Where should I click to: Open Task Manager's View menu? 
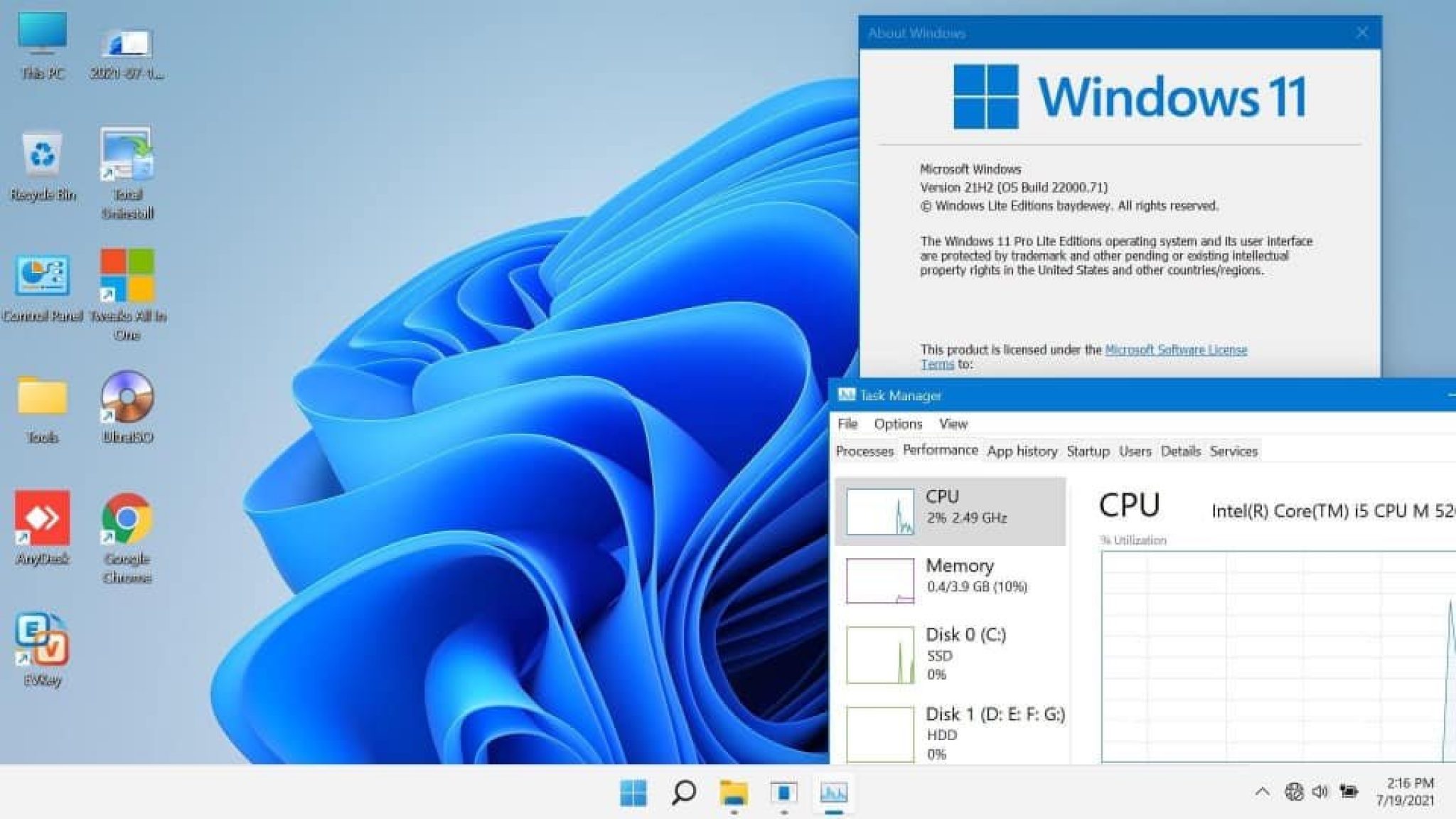(953, 424)
